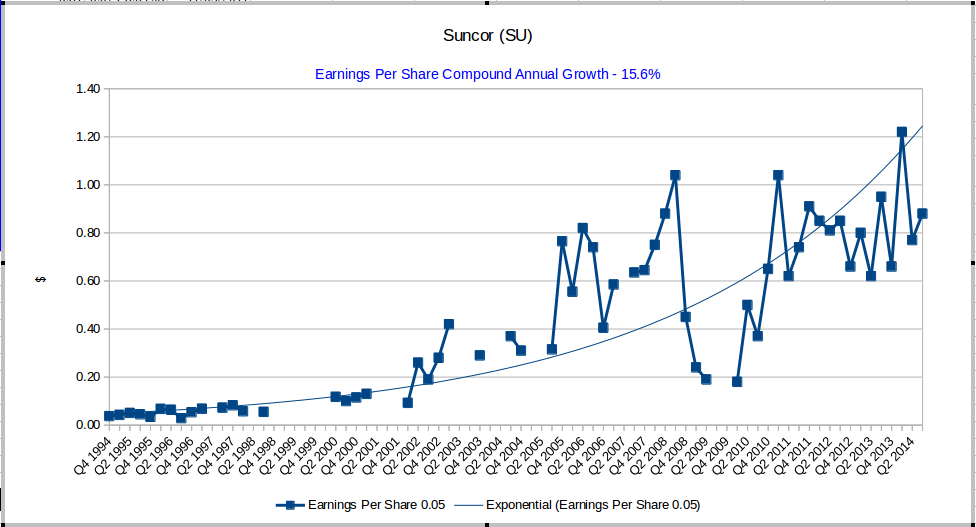Click the left-middle chart selection handle

coord(2,263)
